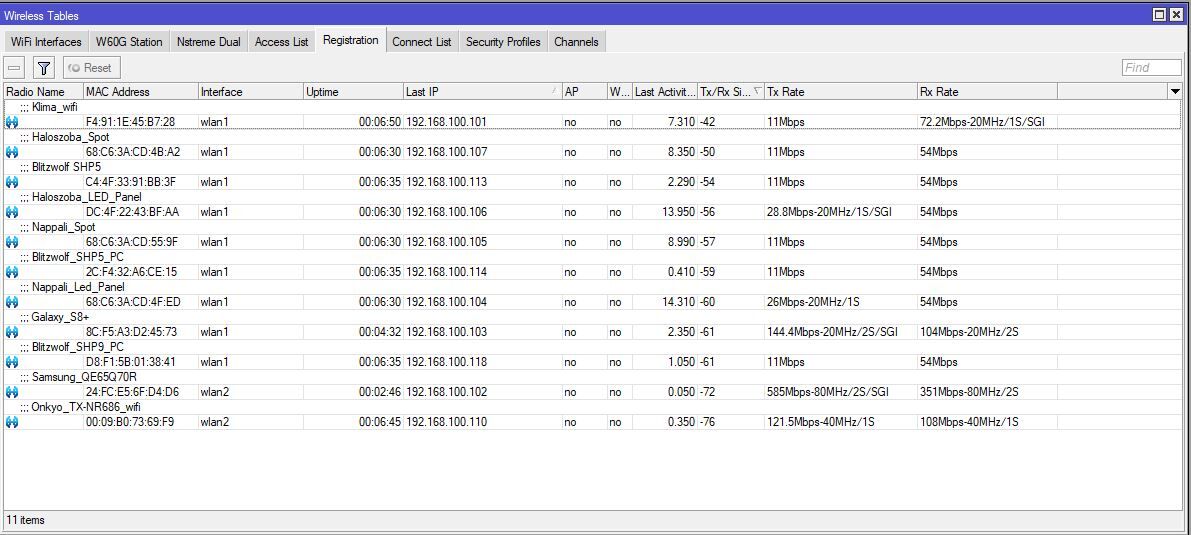Click the client icon for DC:4F:22:43:BF:AA row

tap(11, 212)
